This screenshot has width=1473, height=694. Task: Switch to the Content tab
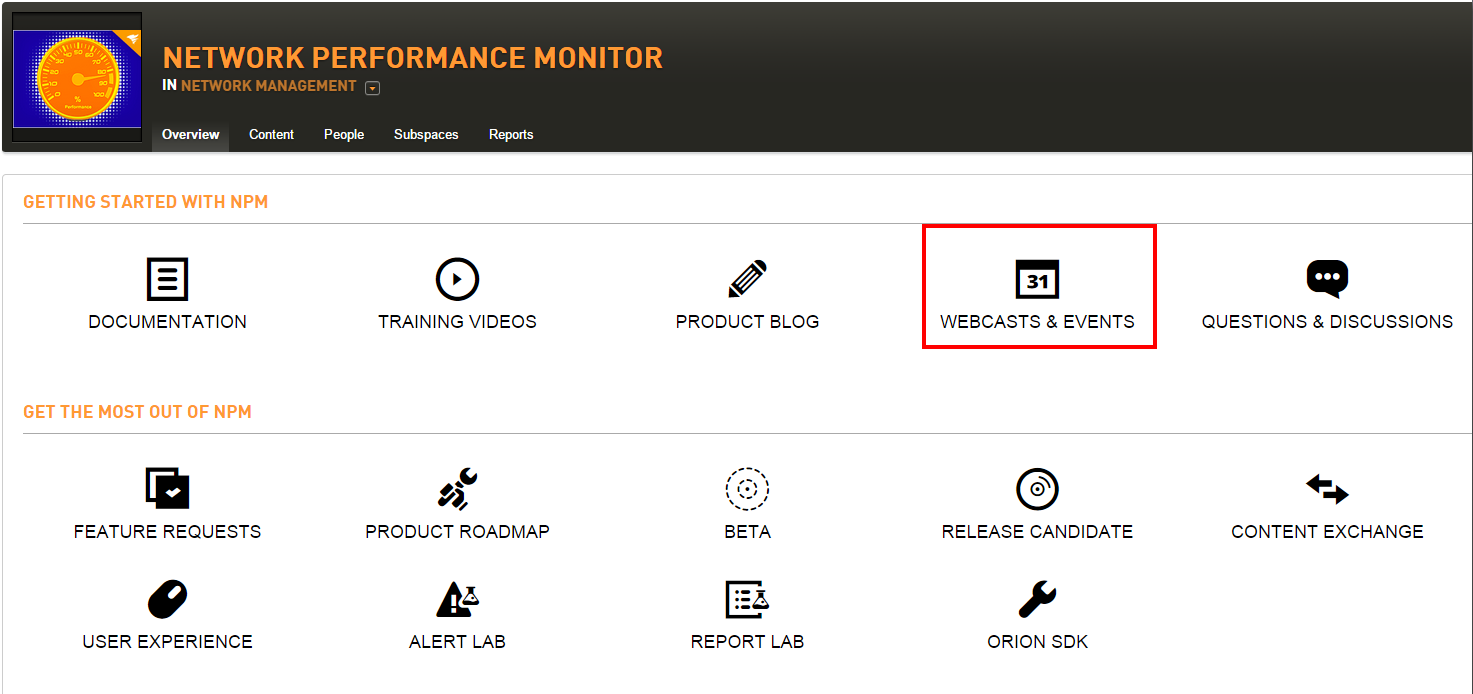(271, 134)
